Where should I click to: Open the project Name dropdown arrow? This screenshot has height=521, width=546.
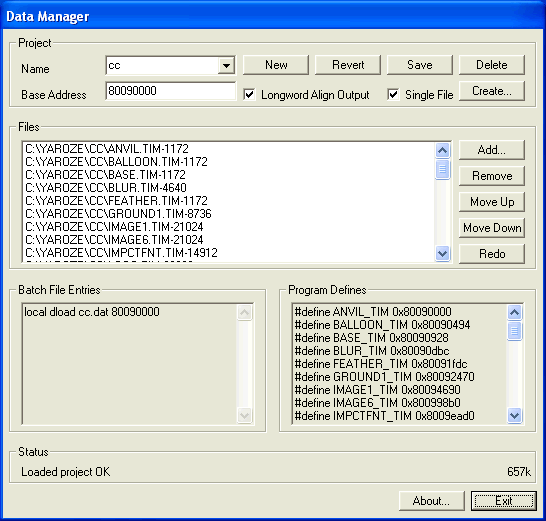(226, 65)
